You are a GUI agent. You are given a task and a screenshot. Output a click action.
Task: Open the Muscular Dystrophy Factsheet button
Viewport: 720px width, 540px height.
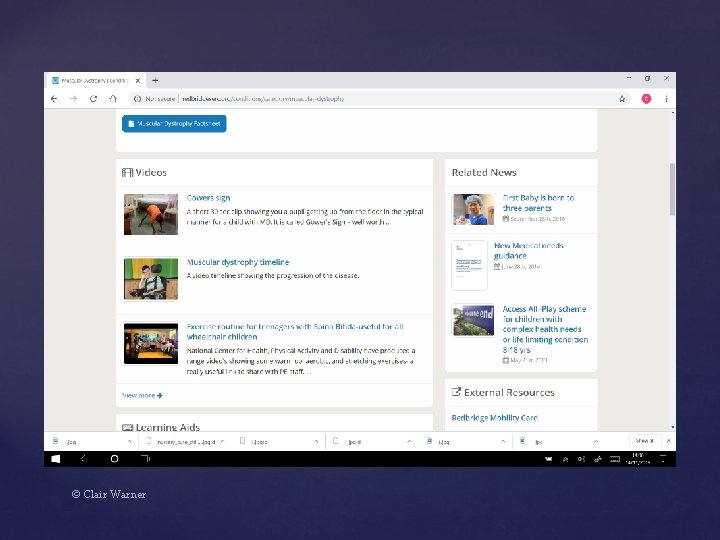point(174,124)
